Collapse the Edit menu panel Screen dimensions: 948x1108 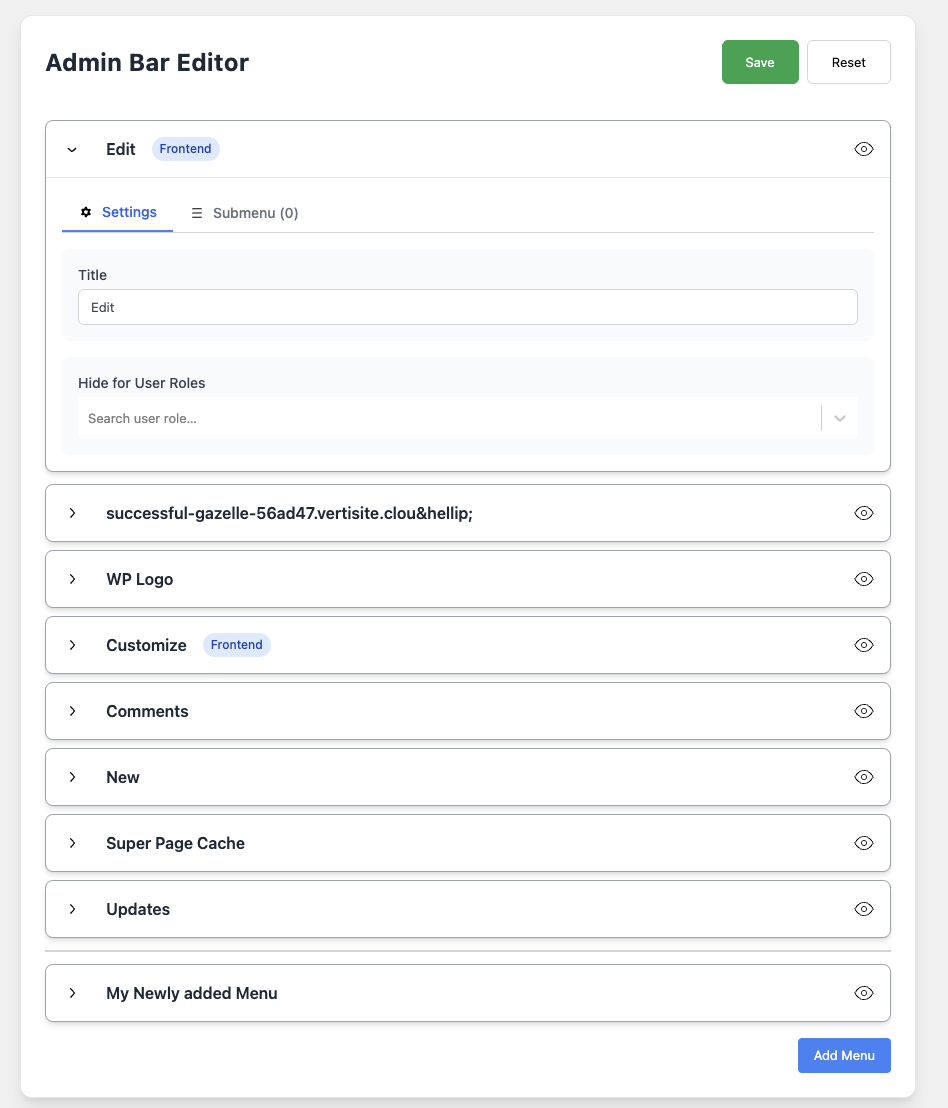click(x=72, y=149)
